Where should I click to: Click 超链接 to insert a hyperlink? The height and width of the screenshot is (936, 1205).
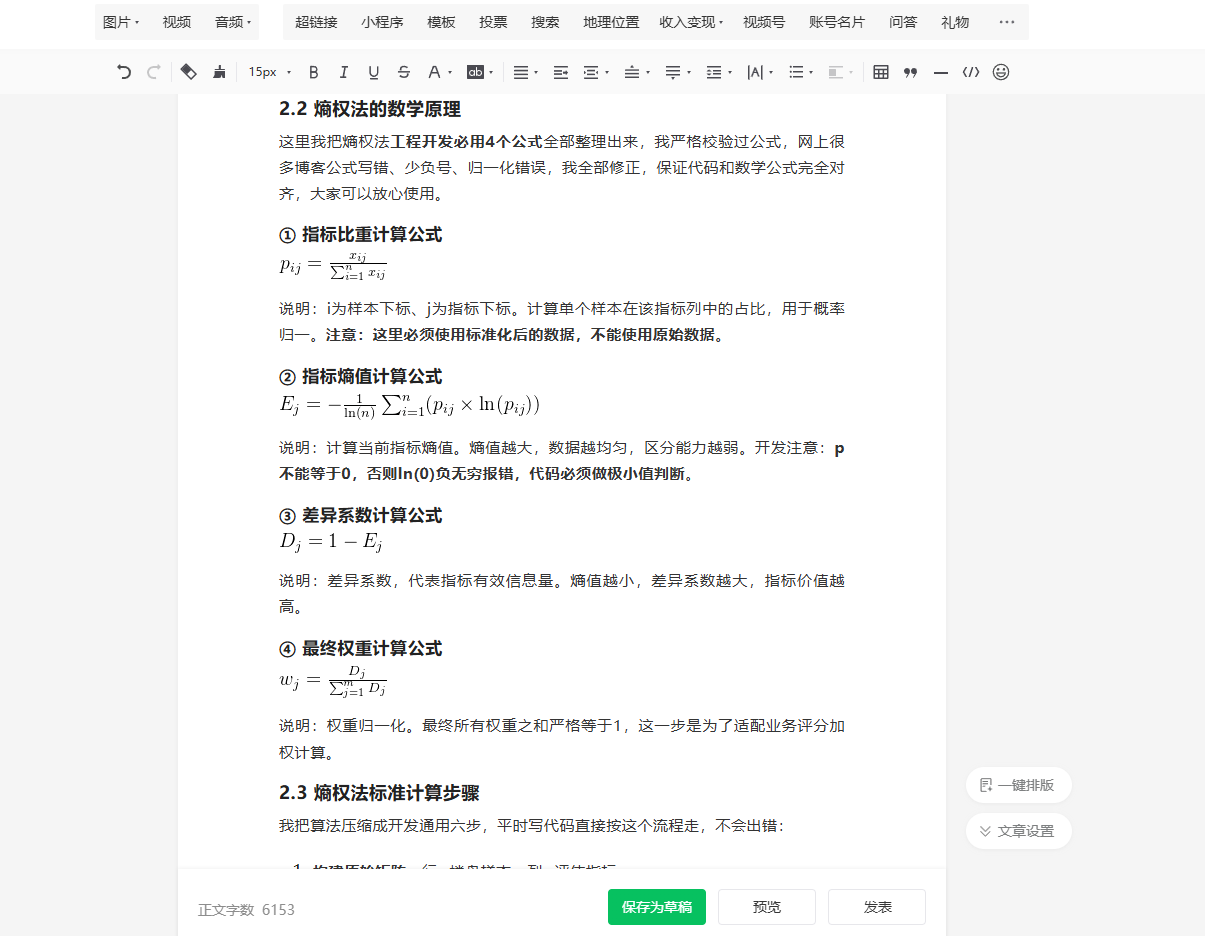316,22
